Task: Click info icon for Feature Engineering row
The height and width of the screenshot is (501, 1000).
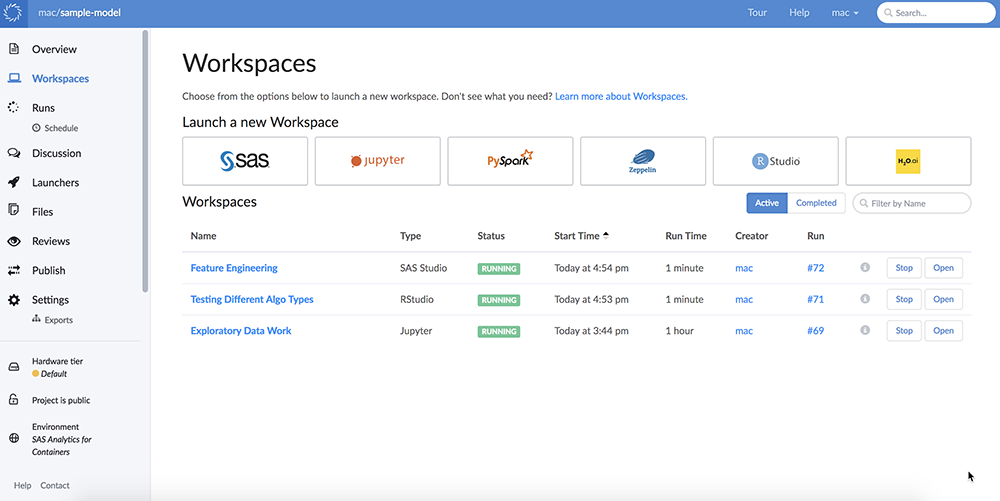Action: click(x=865, y=268)
